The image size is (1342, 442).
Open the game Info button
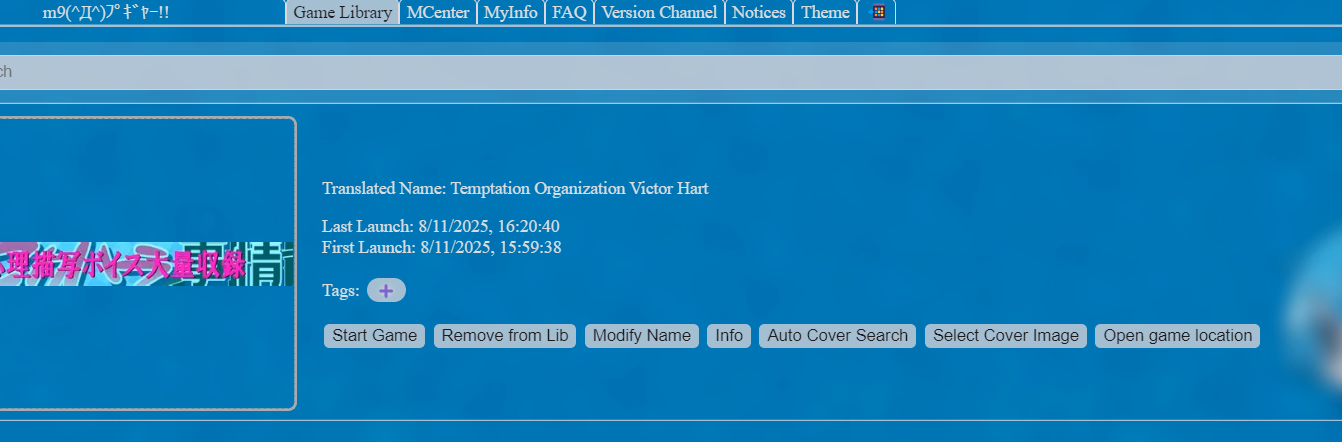click(x=729, y=336)
